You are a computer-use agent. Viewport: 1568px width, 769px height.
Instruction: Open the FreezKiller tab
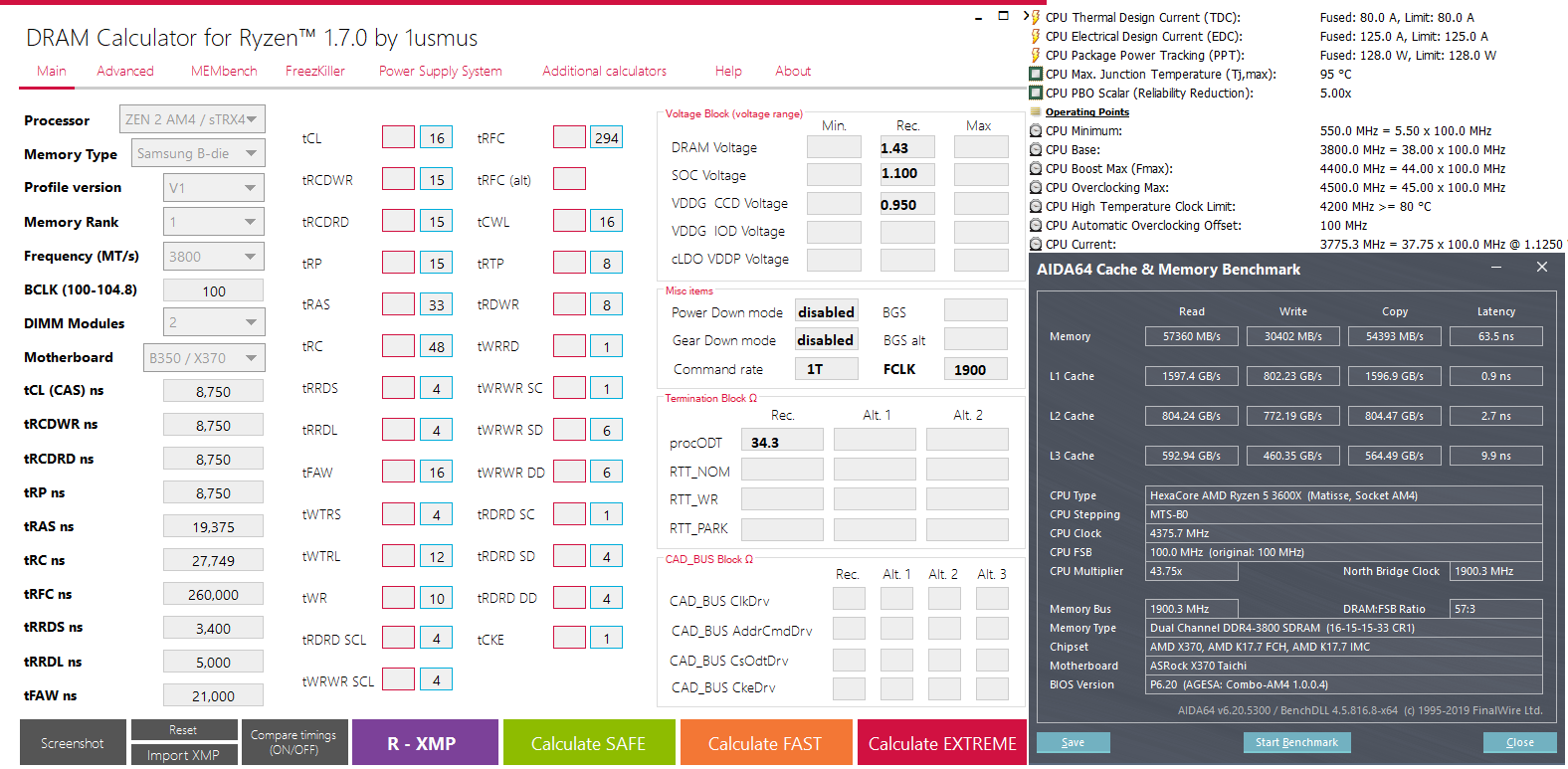(315, 71)
